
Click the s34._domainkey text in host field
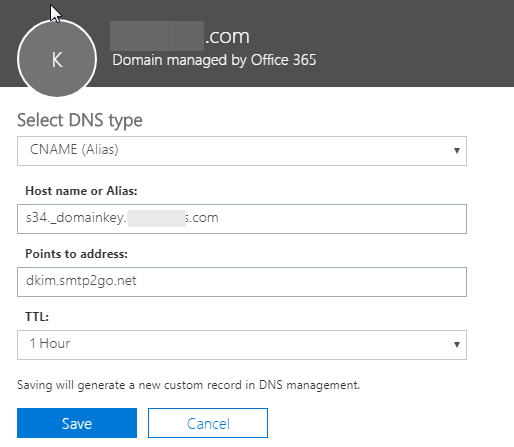coord(76,218)
